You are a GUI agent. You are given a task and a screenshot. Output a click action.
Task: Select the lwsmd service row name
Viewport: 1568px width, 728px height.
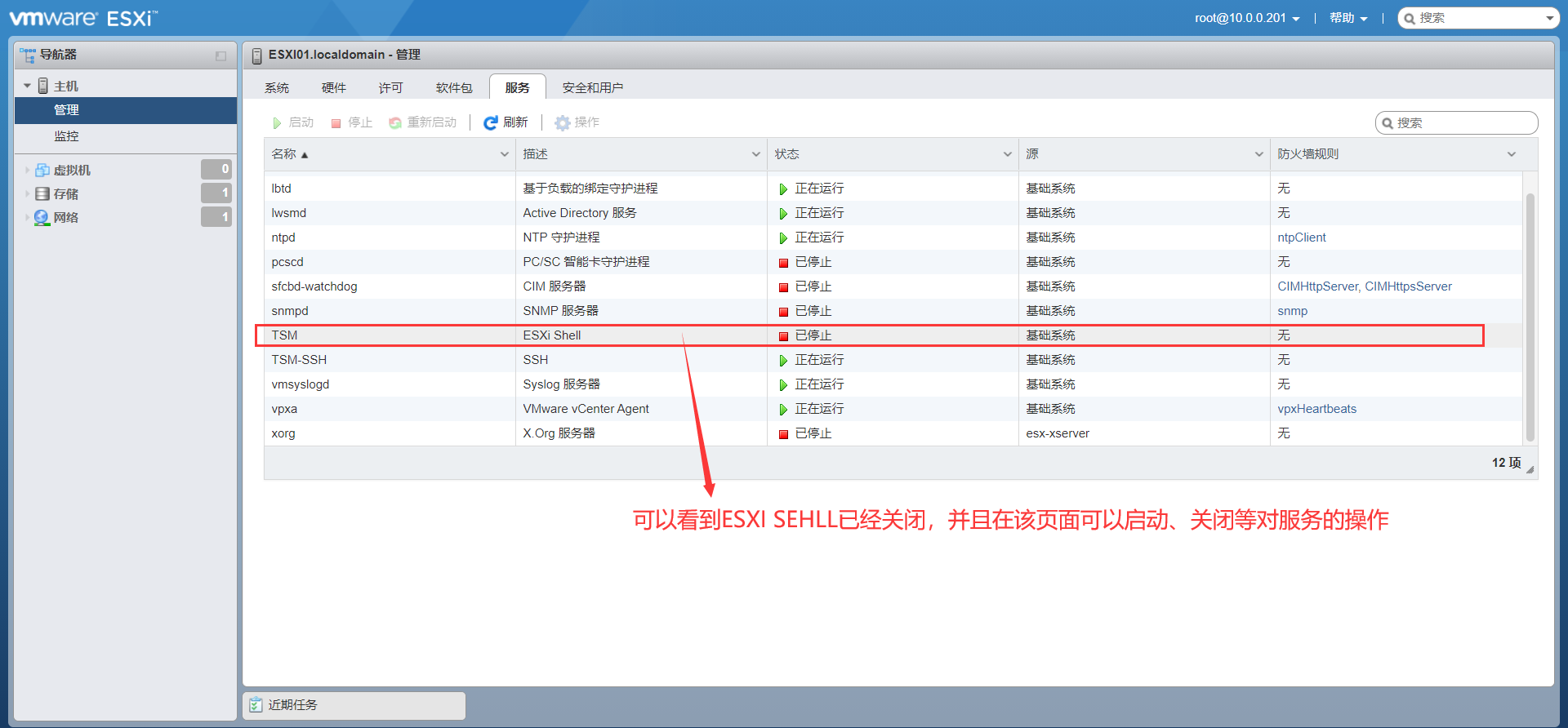point(289,213)
